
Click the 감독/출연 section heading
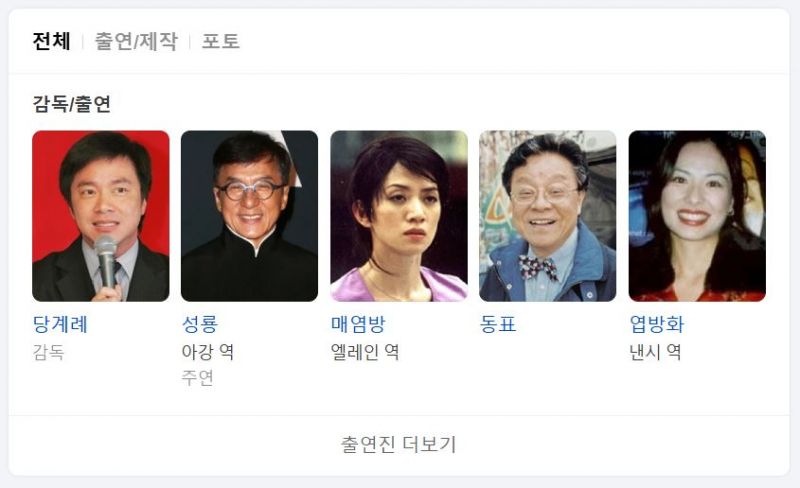coord(71,104)
